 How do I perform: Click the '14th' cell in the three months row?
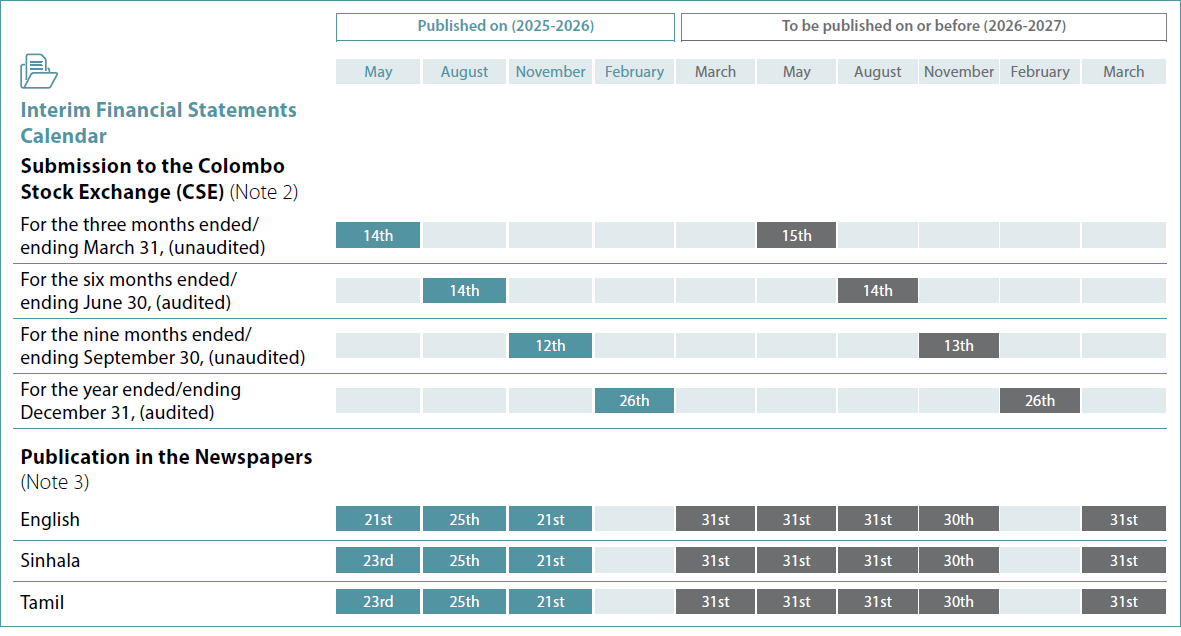378,235
